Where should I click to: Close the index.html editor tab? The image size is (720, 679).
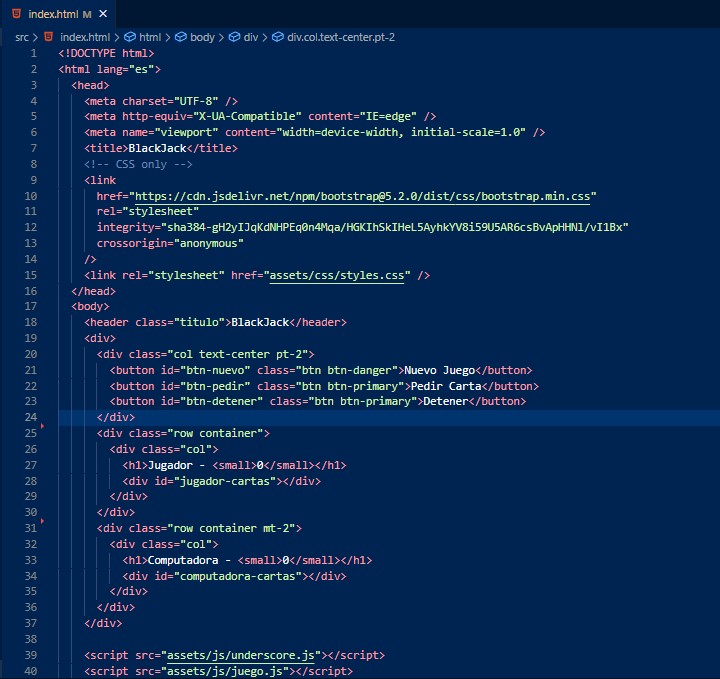coord(103,14)
